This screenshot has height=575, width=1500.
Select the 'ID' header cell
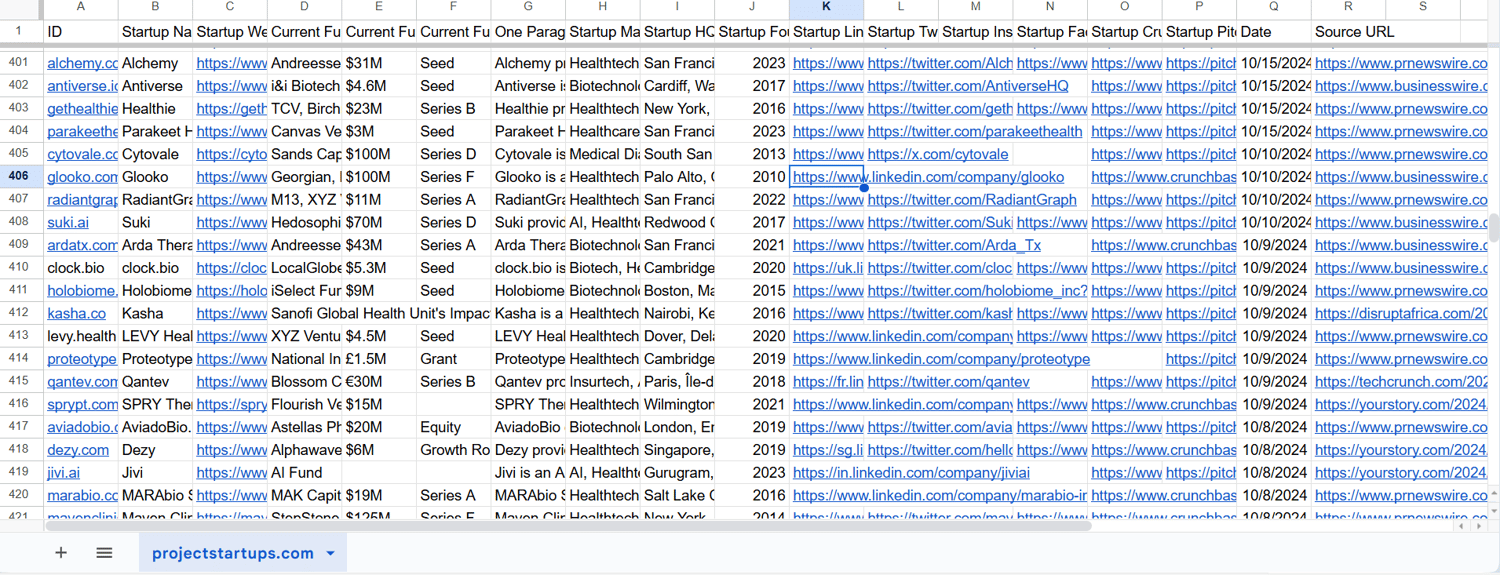tap(81, 32)
